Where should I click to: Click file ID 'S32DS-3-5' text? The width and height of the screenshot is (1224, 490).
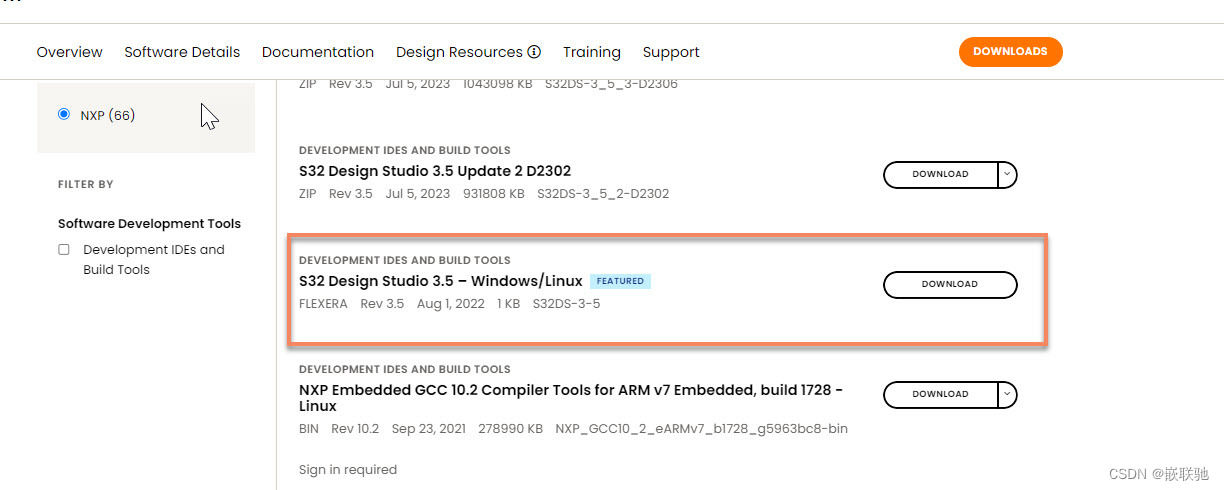coord(566,304)
